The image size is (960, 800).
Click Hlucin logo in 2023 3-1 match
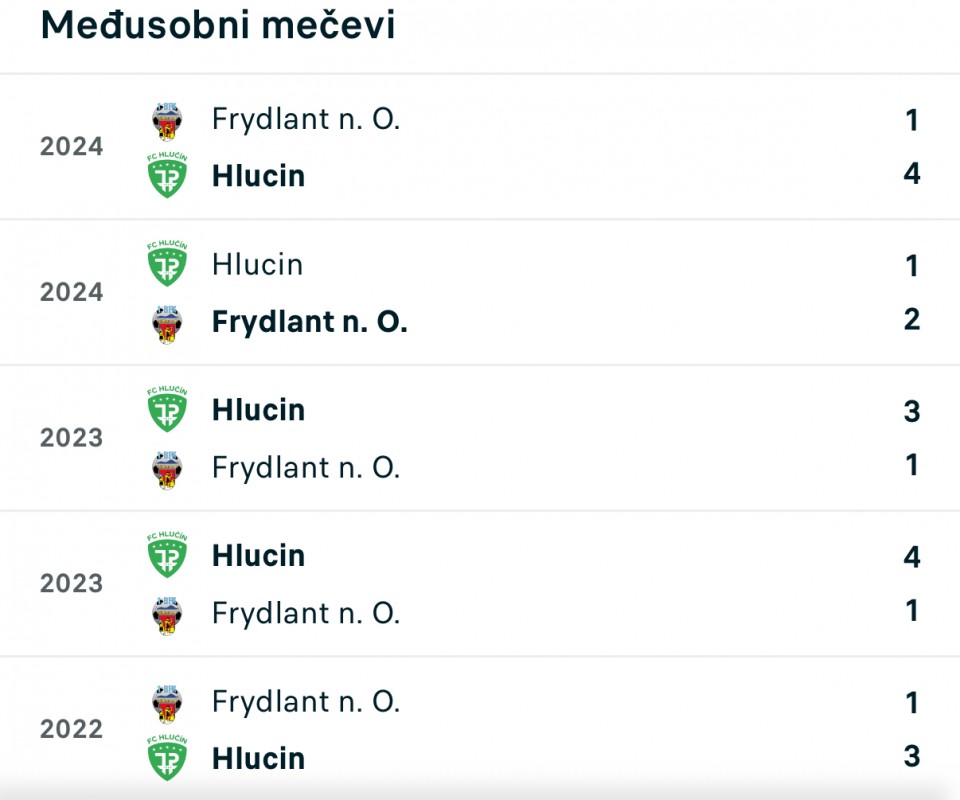pyautogui.click(x=167, y=409)
